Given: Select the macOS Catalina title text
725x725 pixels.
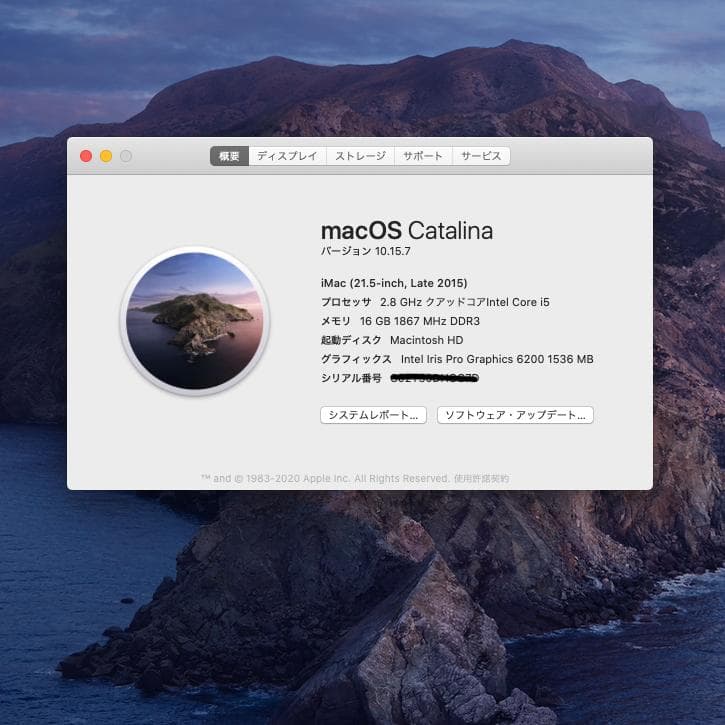Looking at the screenshot, I should click(407, 230).
